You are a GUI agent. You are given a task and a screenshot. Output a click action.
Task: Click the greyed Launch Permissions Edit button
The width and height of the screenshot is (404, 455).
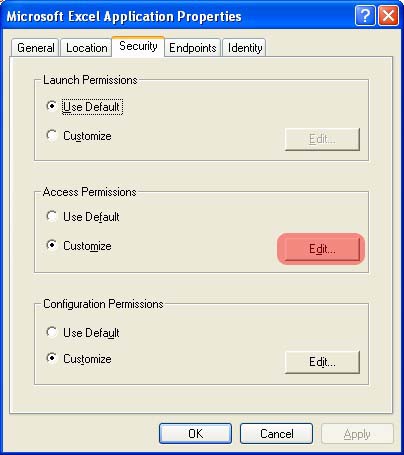point(322,139)
